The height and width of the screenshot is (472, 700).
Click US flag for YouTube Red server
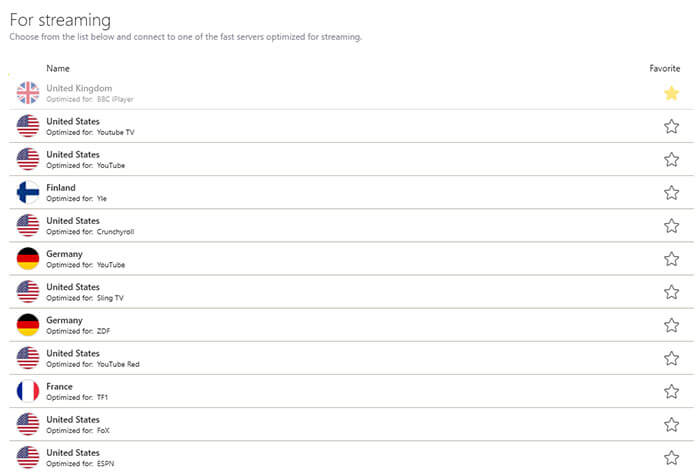coord(28,358)
